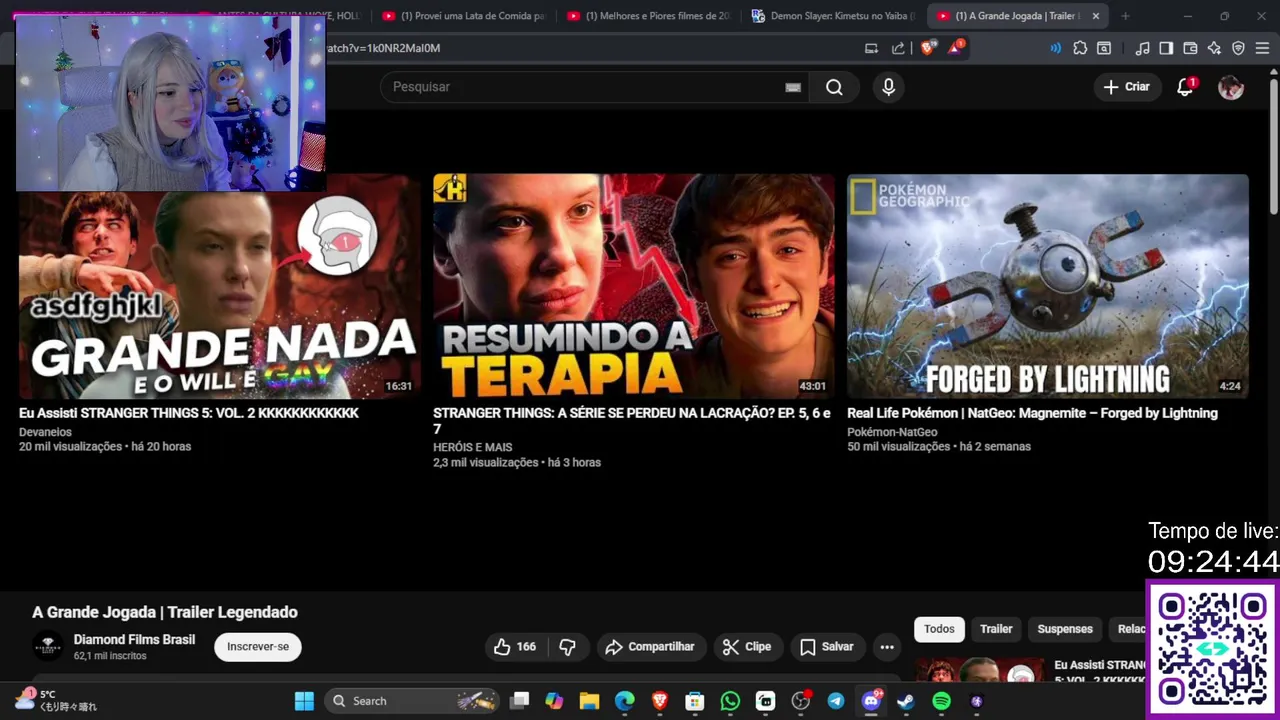The height and width of the screenshot is (720, 1280).
Task: Open the on-screen keyboard icon in search box
Action: (x=793, y=87)
